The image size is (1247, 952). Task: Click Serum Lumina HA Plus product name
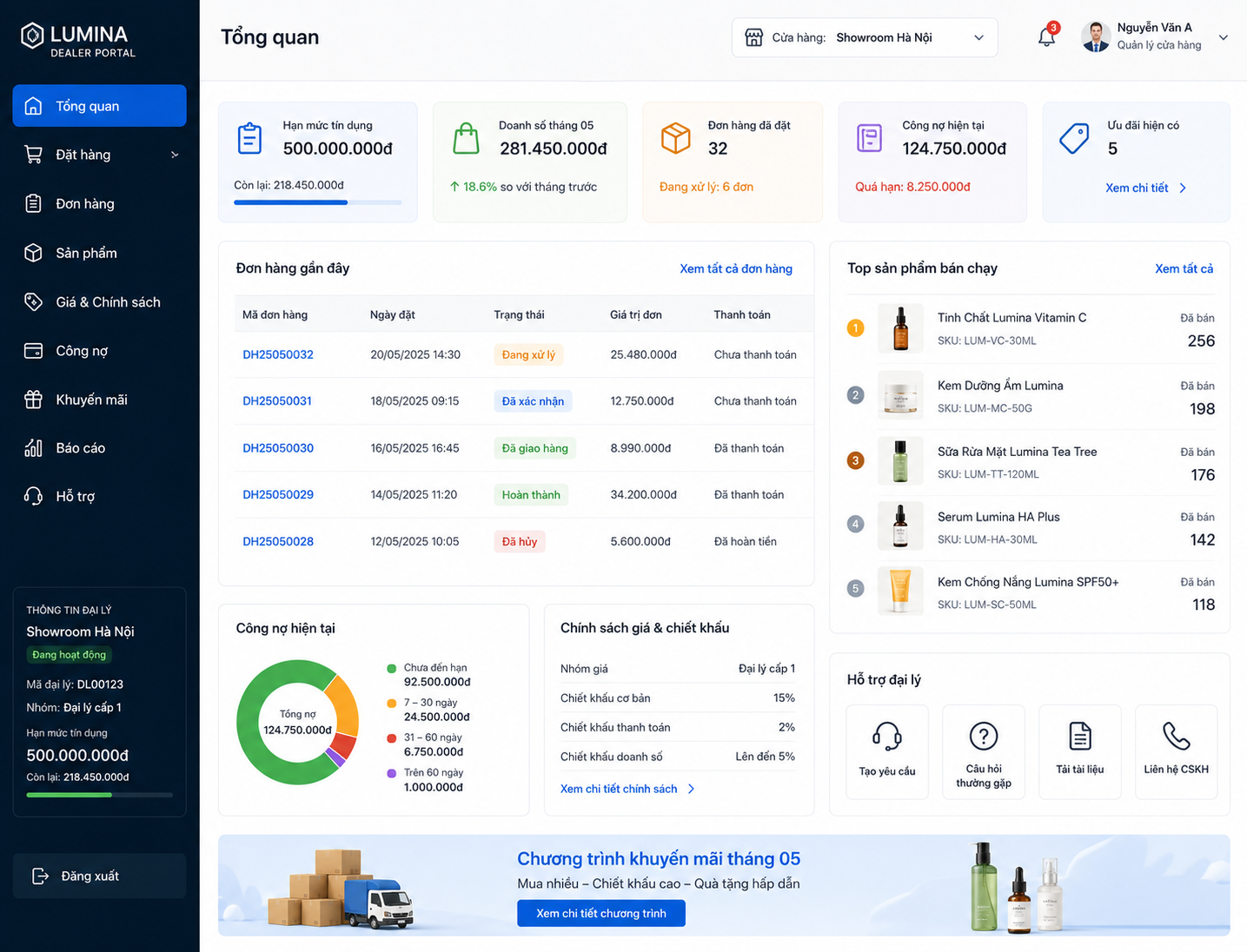pos(998,517)
